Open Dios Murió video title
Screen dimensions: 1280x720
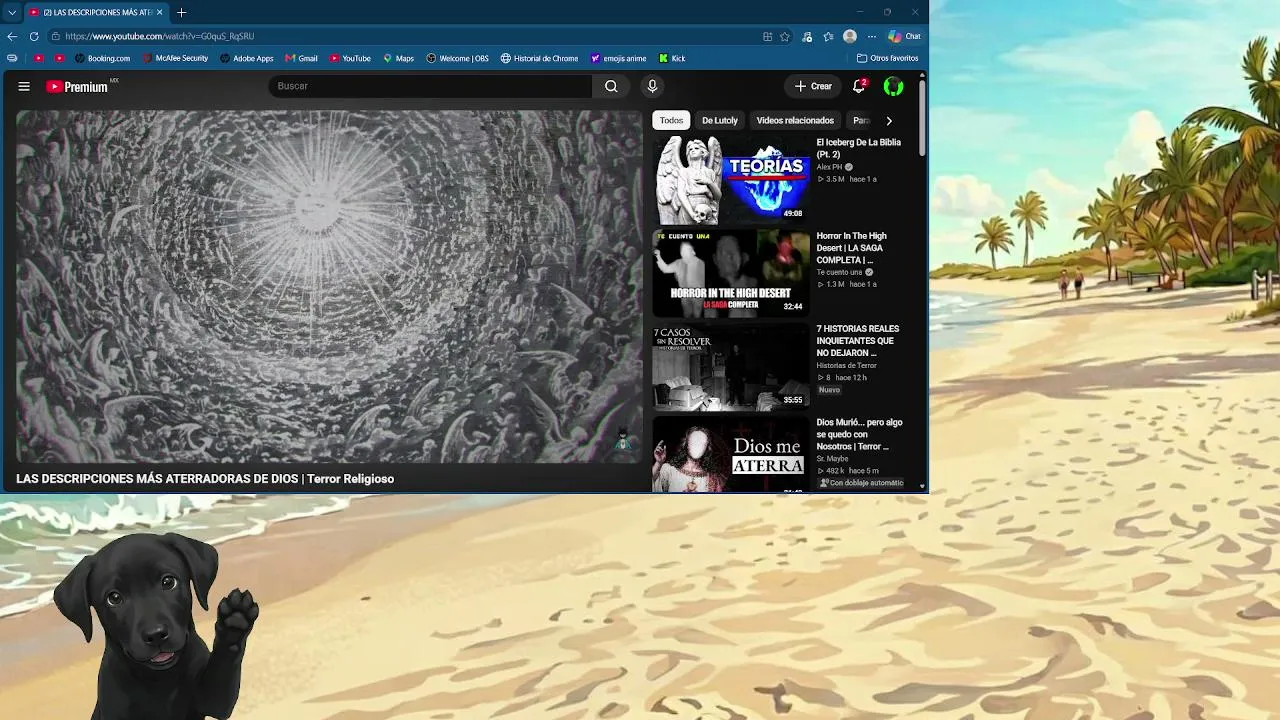[x=859, y=434]
